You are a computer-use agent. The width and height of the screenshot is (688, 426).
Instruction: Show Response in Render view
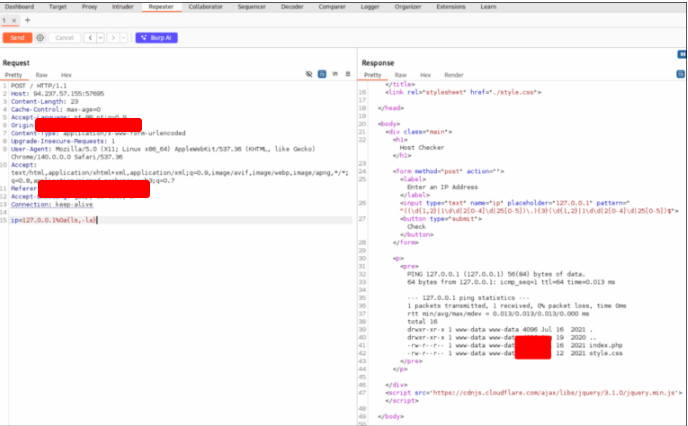[453, 75]
